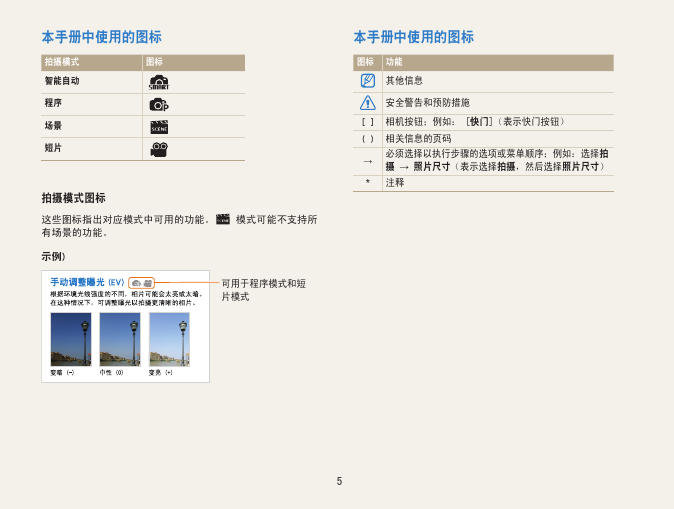Click the square brackets symbol
Image resolution: width=674 pixels, height=509 pixels.
[368, 122]
